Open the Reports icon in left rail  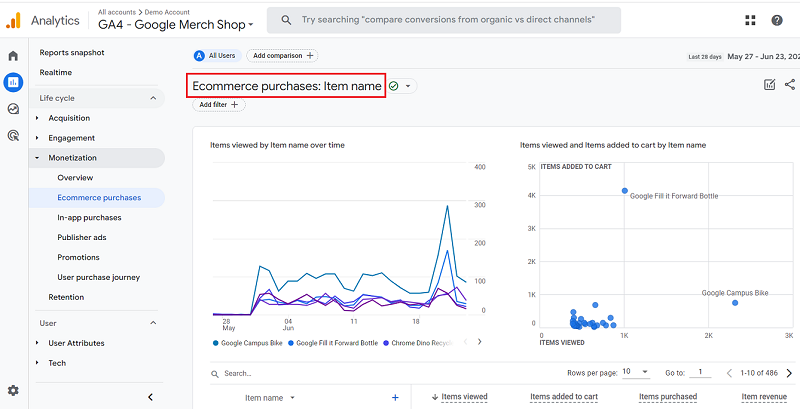point(13,82)
